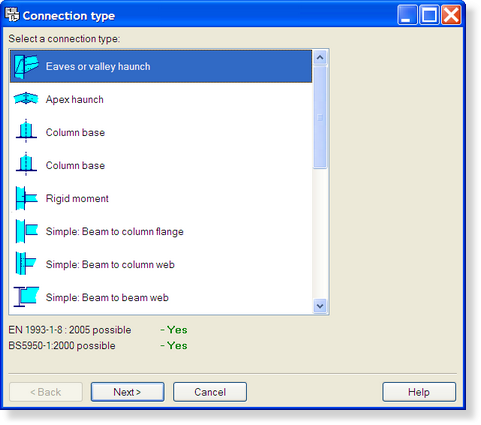Image resolution: width=481 pixels, height=425 pixels.
Task: Click the Rigid moment connection icon
Action: point(26,198)
